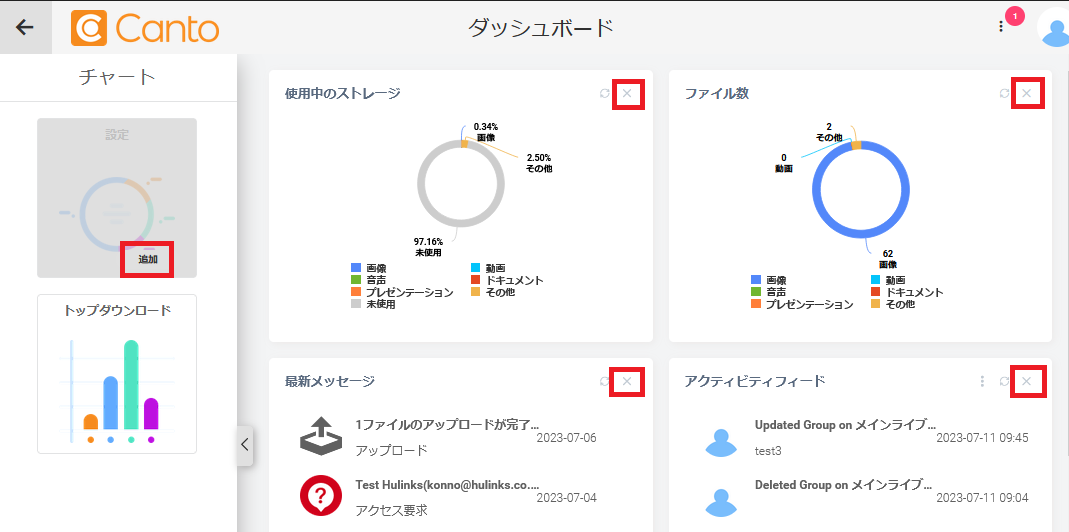Refresh the 使用中のストレージ widget
Screen dimensions: 1069x532
click(604, 94)
